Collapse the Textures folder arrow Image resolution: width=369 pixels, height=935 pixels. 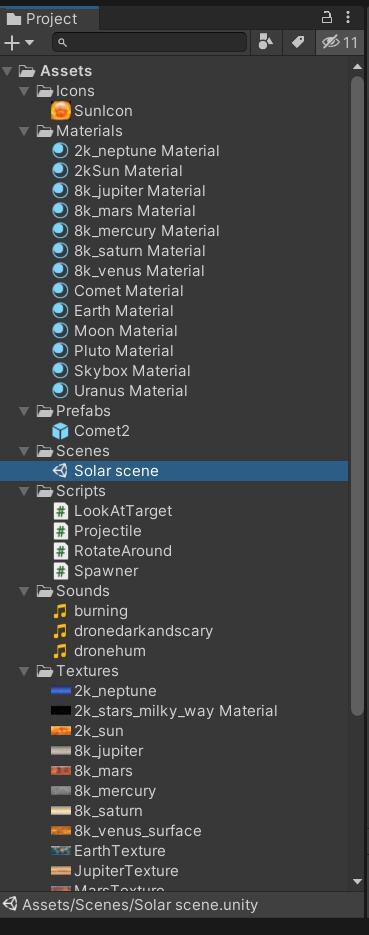click(24, 671)
